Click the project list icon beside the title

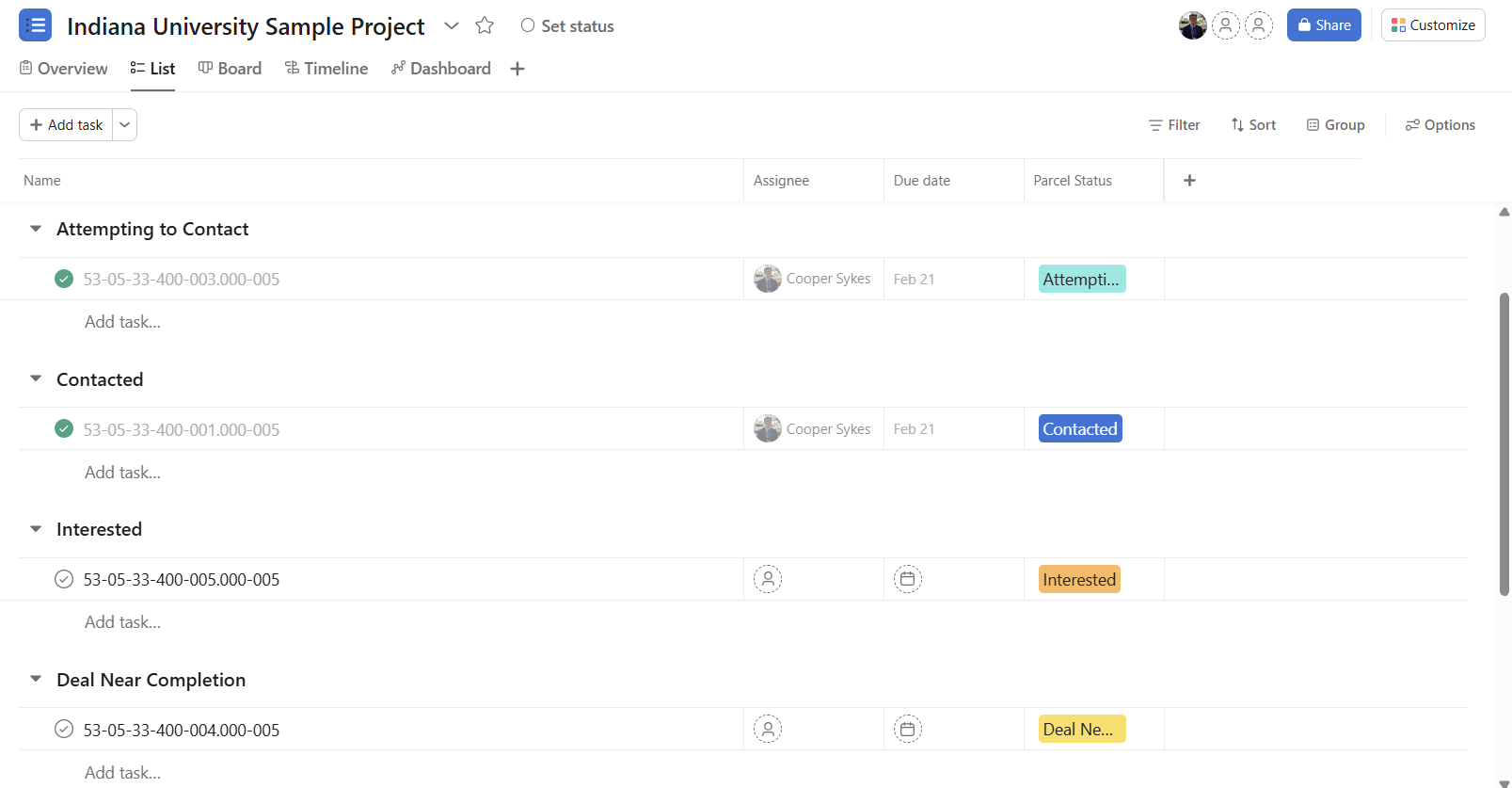[x=36, y=25]
